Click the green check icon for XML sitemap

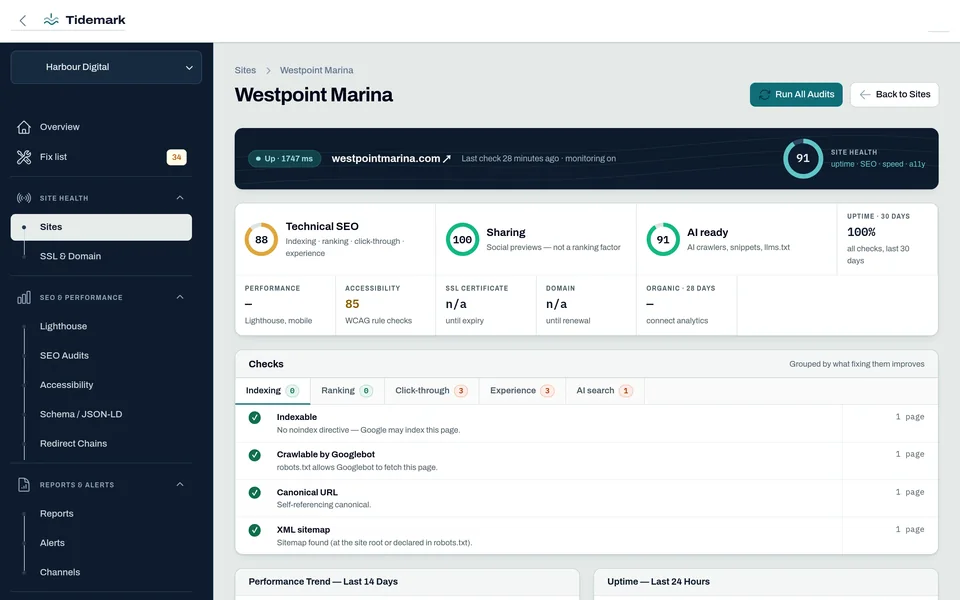255,530
